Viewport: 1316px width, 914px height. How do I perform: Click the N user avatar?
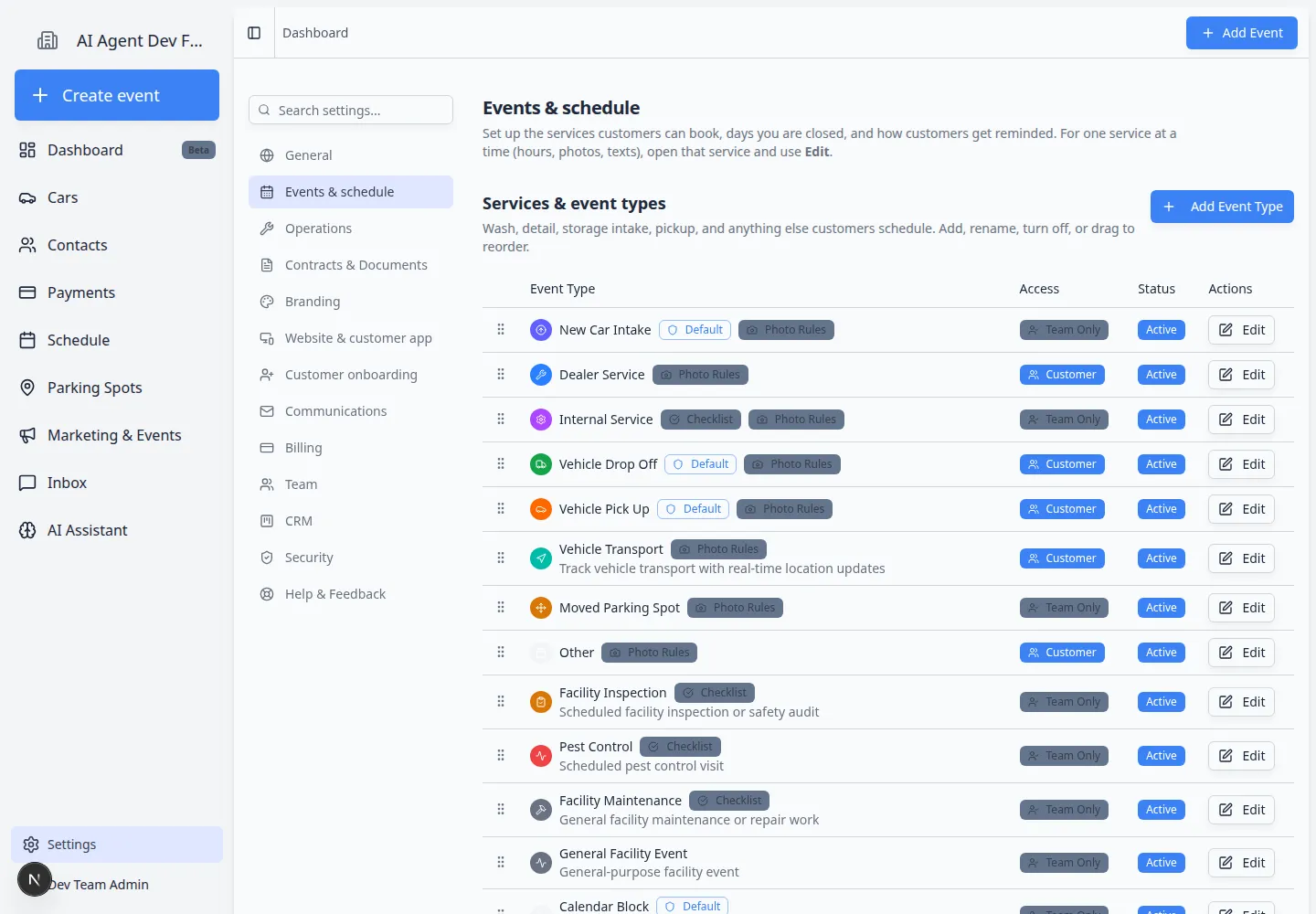tap(35, 879)
